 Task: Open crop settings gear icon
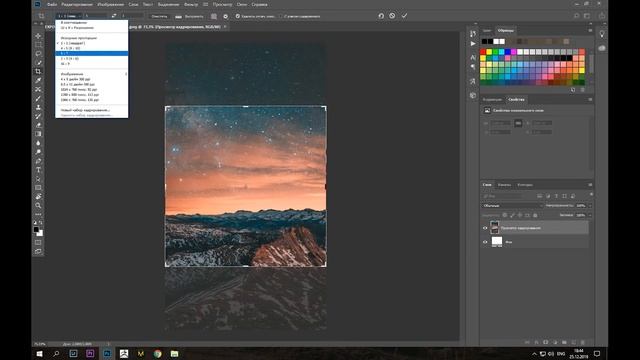tap(225, 16)
